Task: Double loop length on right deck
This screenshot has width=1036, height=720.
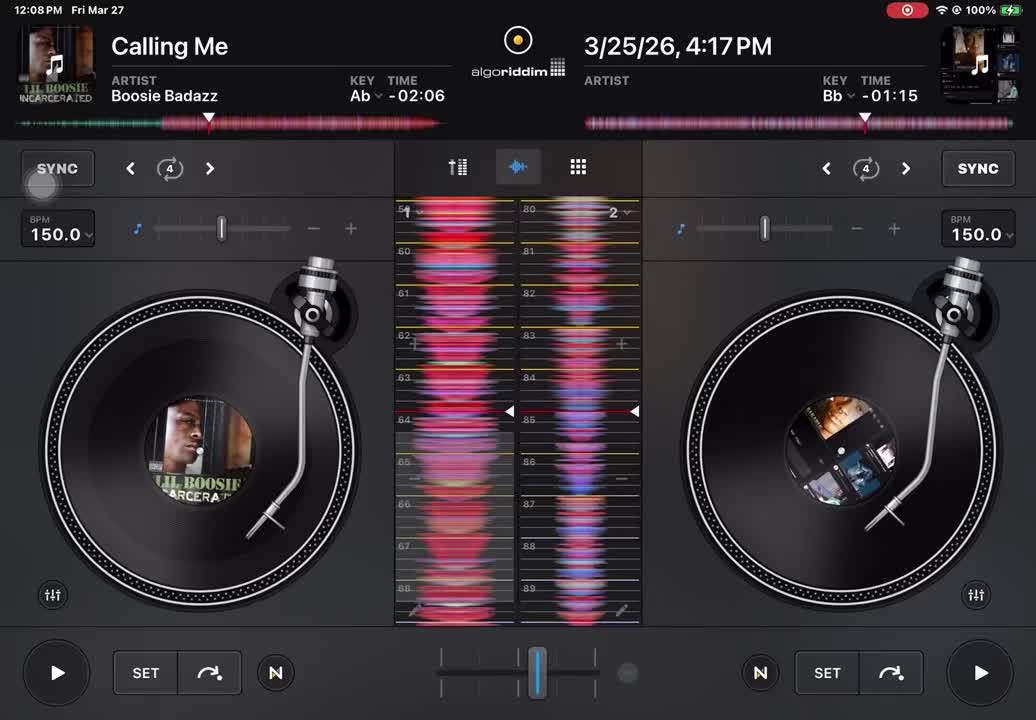Action: click(906, 168)
